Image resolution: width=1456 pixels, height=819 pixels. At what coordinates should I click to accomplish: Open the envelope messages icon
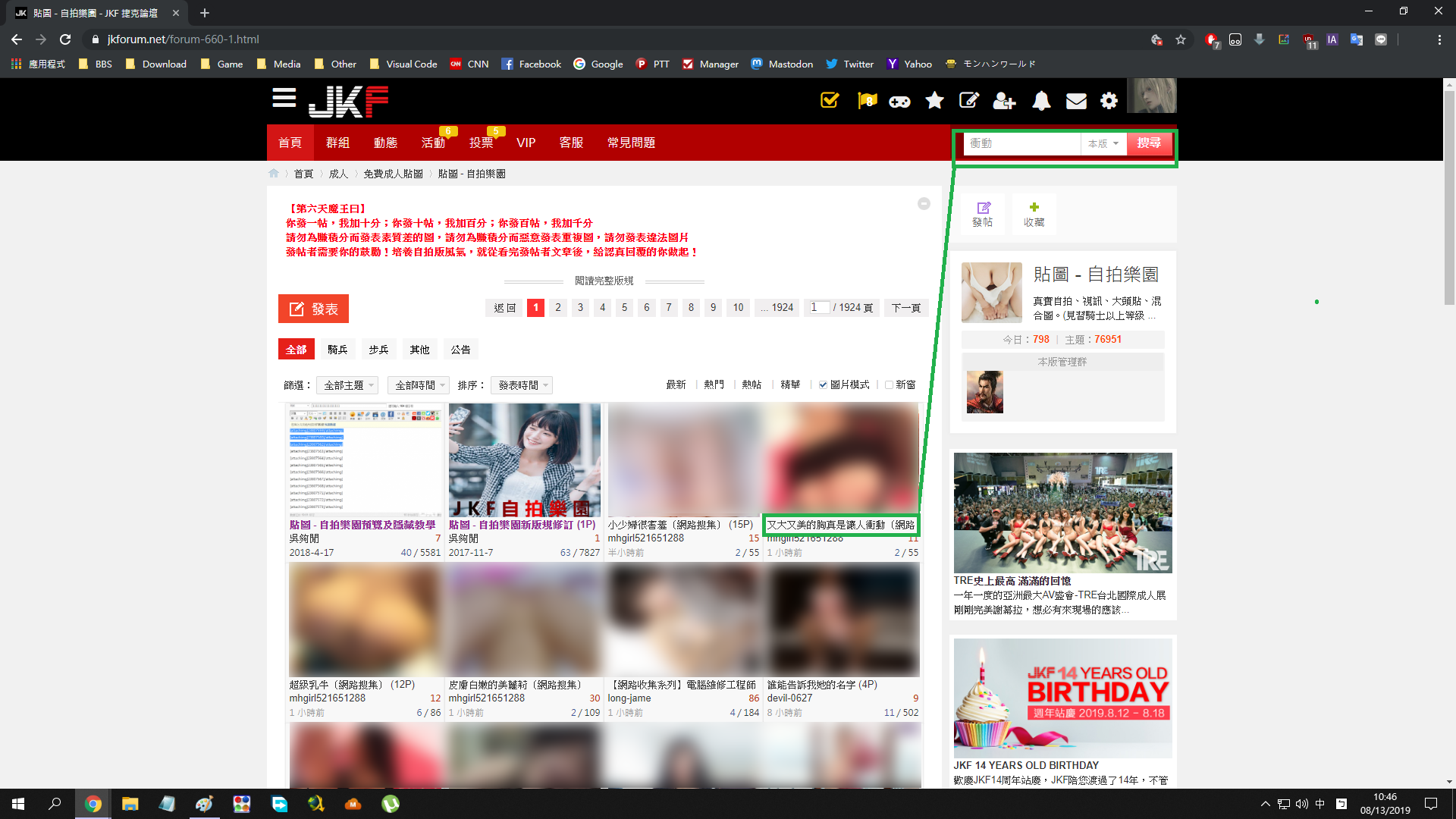[x=1076, y=101]
